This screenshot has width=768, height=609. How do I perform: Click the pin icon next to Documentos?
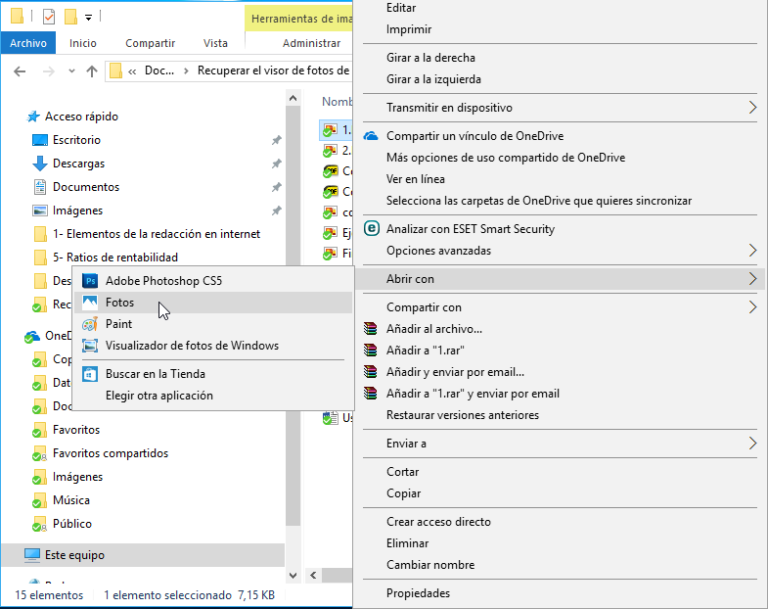coord(277,187)
